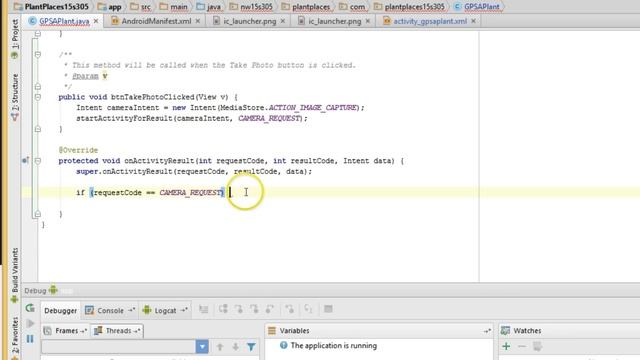Click the plantplaces breadcrumb
Screen dimensions: 640x360
306,7
